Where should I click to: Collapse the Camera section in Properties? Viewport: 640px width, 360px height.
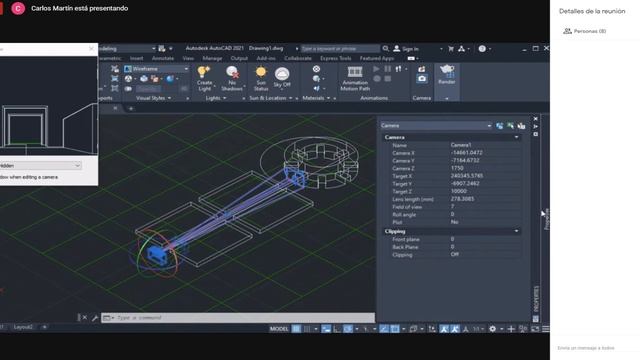tap(516, 137)
